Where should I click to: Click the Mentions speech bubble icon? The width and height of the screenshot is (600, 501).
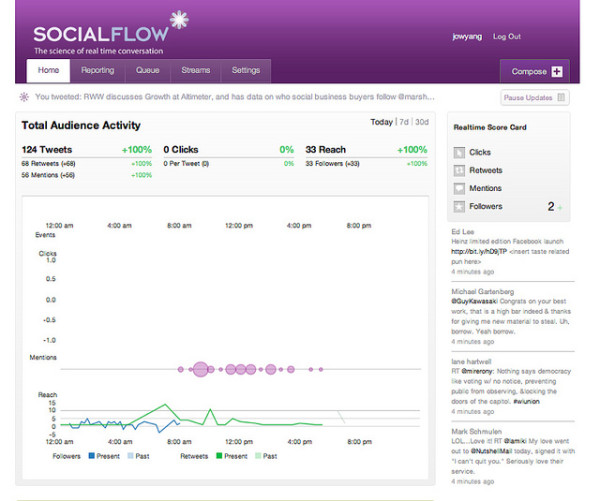click(459, 188)
